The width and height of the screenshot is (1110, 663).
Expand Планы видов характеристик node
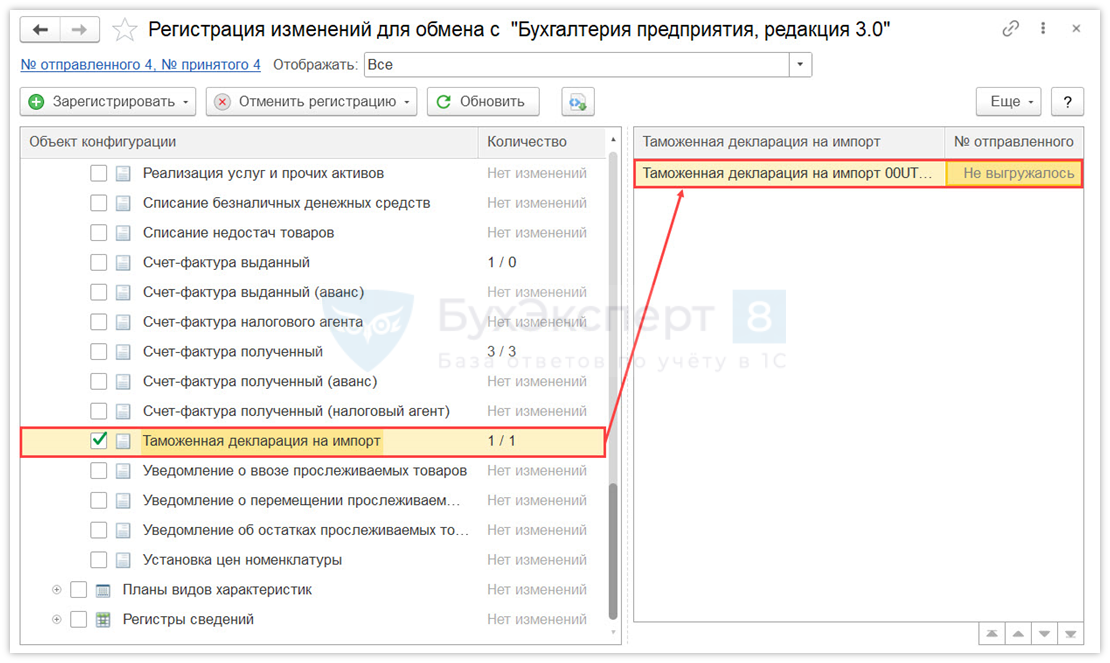click(57, 589)
